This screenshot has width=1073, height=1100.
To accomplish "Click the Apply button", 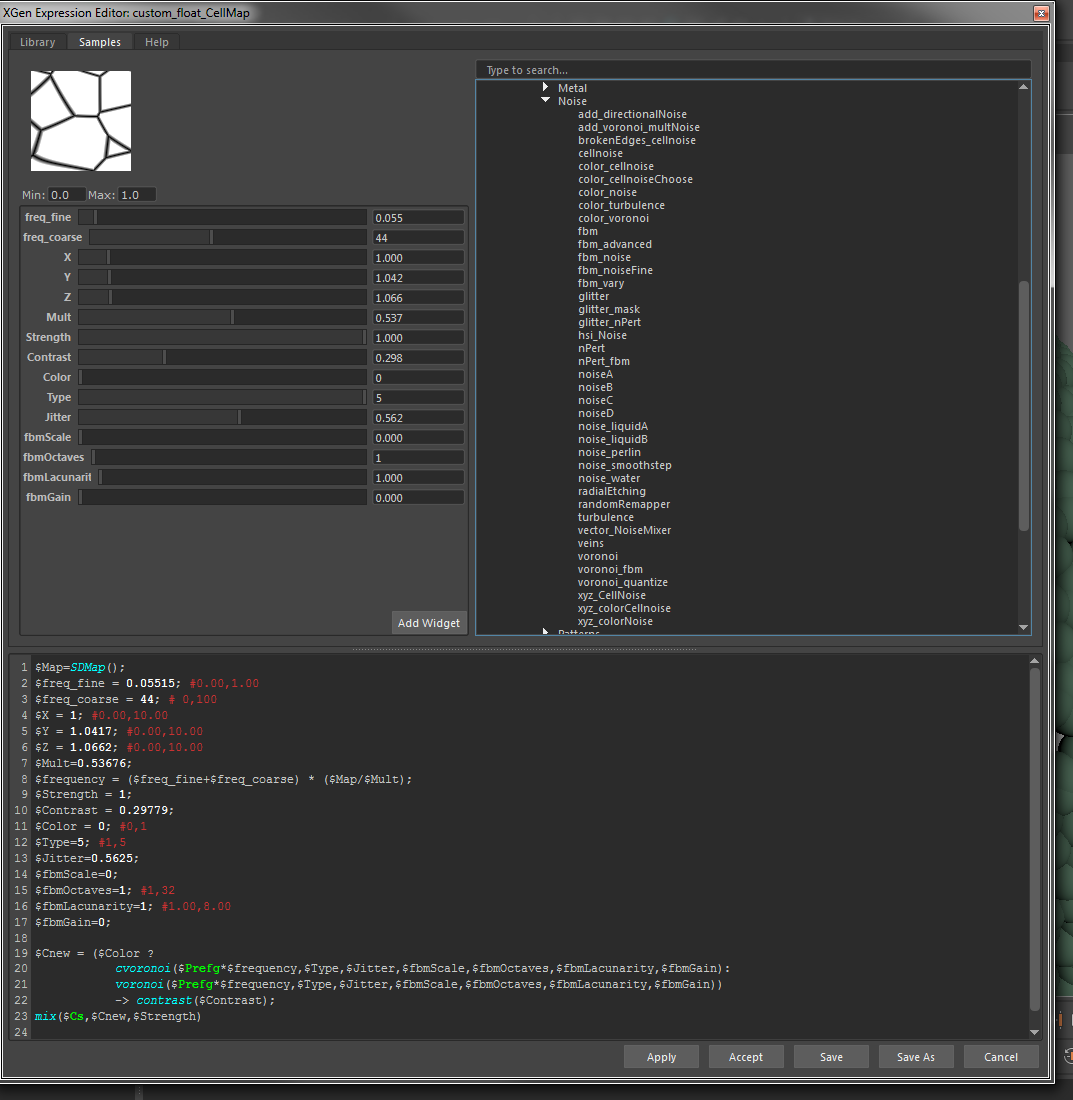I will click(x=660, y=1056).
